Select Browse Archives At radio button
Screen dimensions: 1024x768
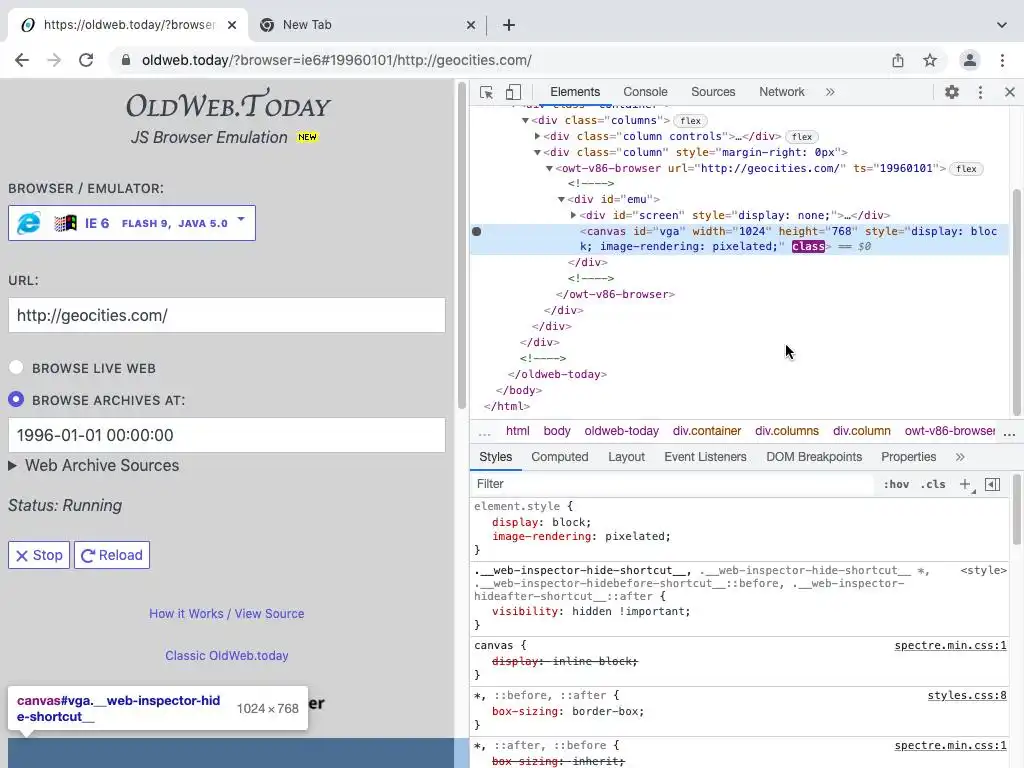[16, 399]
